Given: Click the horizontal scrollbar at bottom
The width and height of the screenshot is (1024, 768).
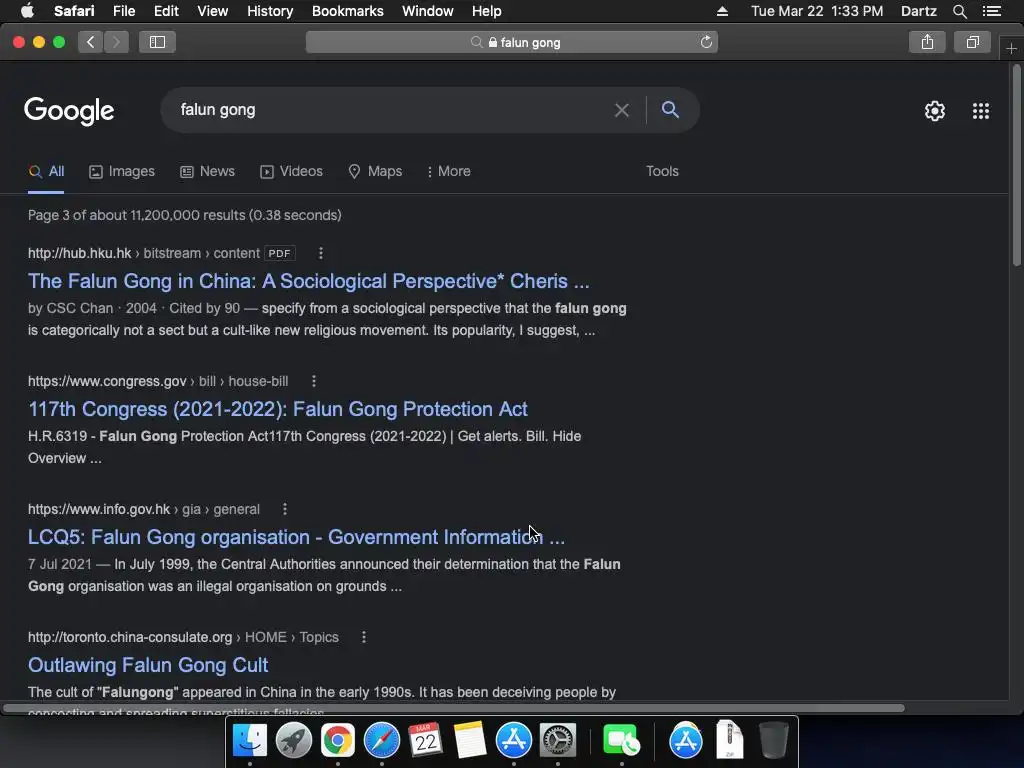Looking at the screenshot, I should (x=453, y=709).
